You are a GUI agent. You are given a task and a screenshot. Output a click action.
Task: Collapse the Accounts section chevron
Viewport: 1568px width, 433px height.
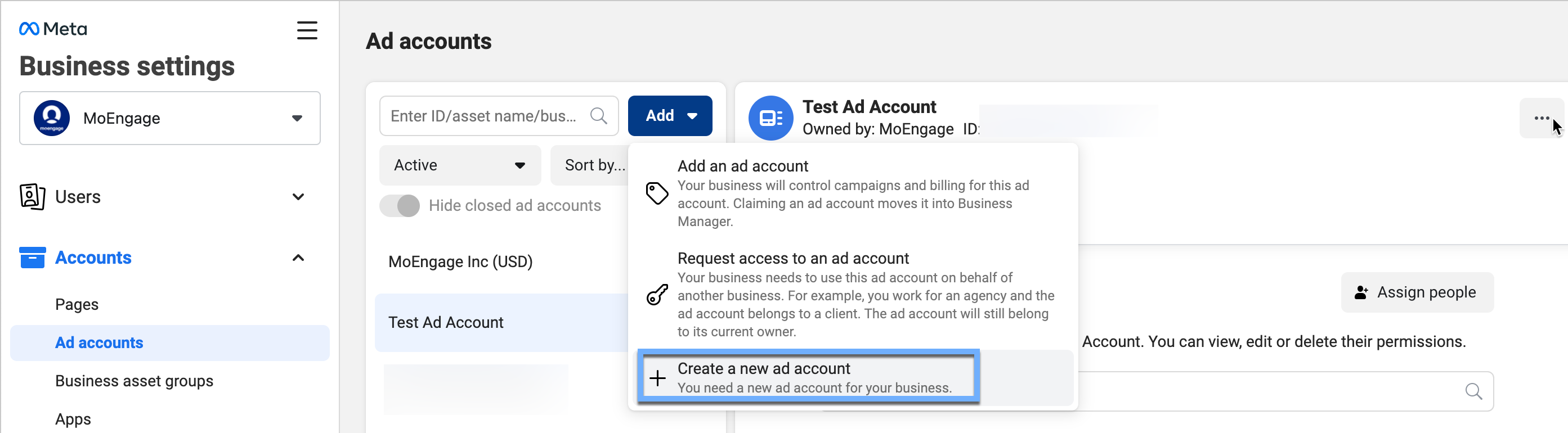298,257
